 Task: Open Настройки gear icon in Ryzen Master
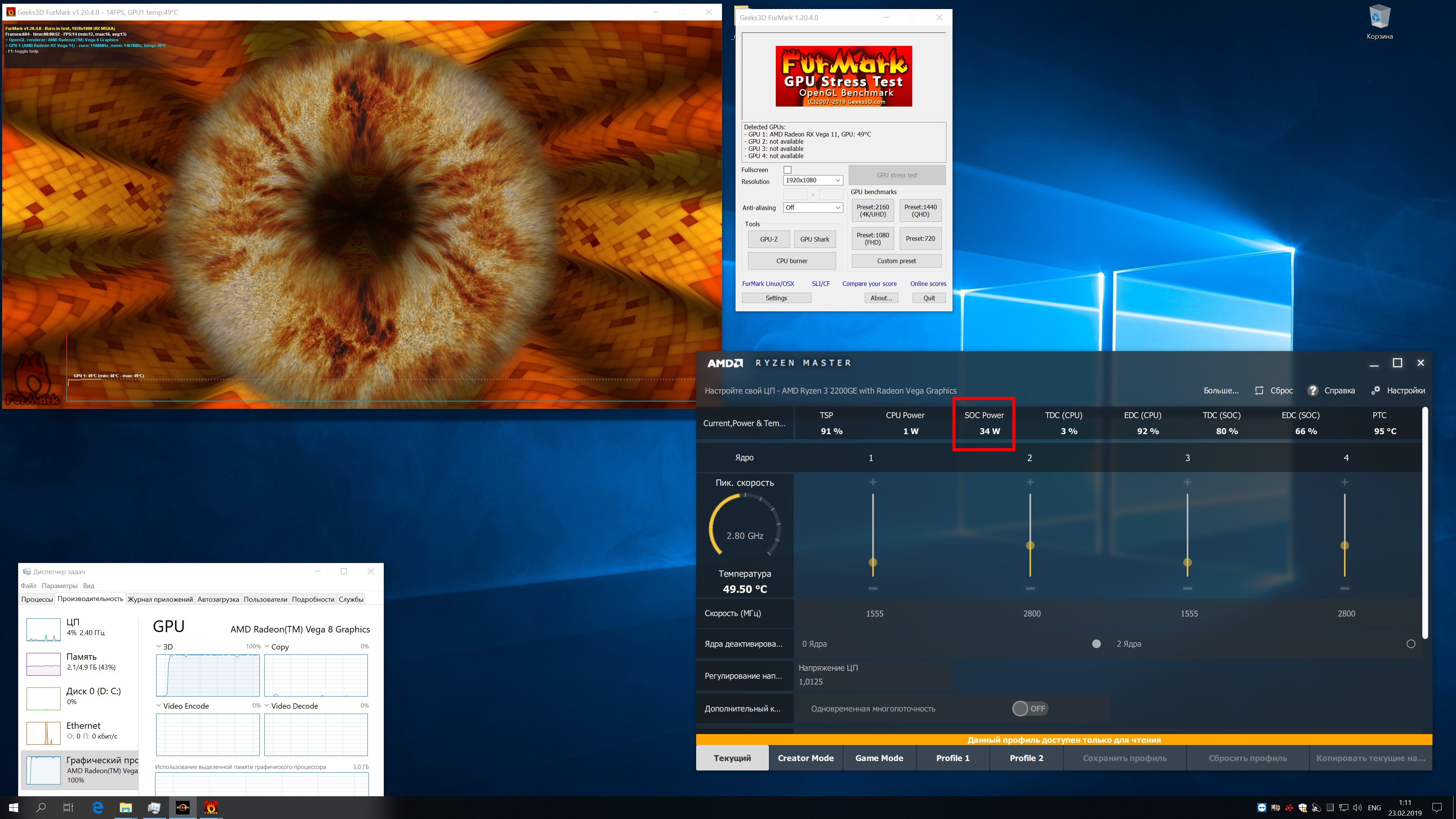point(1376,391)
